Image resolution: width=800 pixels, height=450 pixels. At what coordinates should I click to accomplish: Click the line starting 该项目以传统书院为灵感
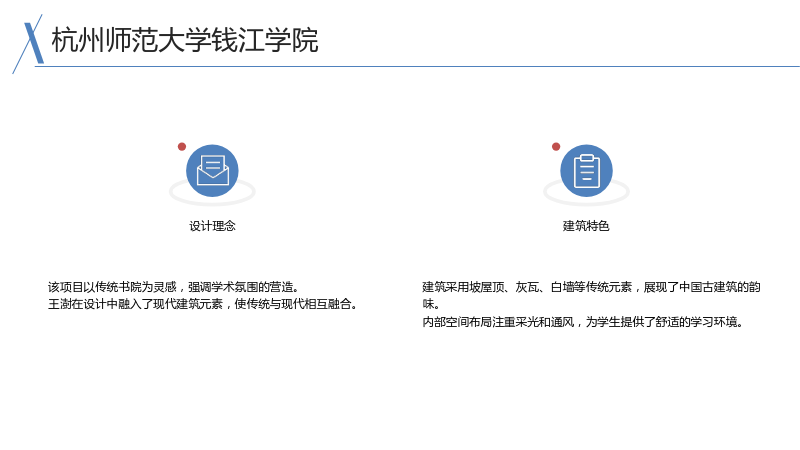(173, 287)
